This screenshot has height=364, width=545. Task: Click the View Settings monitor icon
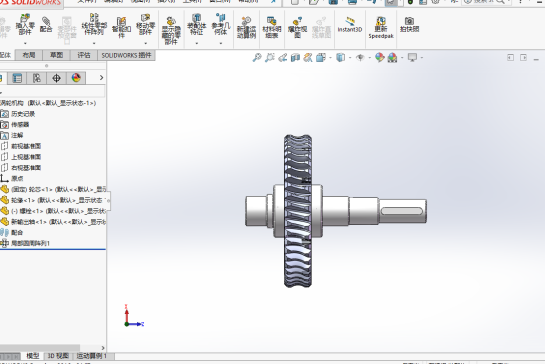(x=412, y=57)
